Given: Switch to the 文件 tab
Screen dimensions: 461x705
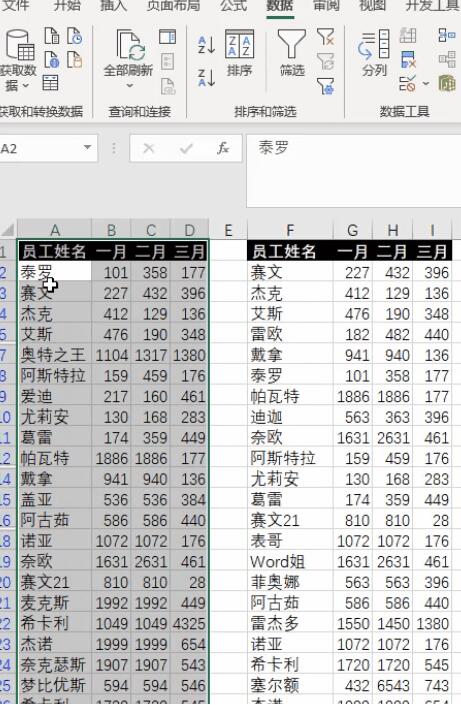Looking at the screenshot, I should [x=16, y=5].
